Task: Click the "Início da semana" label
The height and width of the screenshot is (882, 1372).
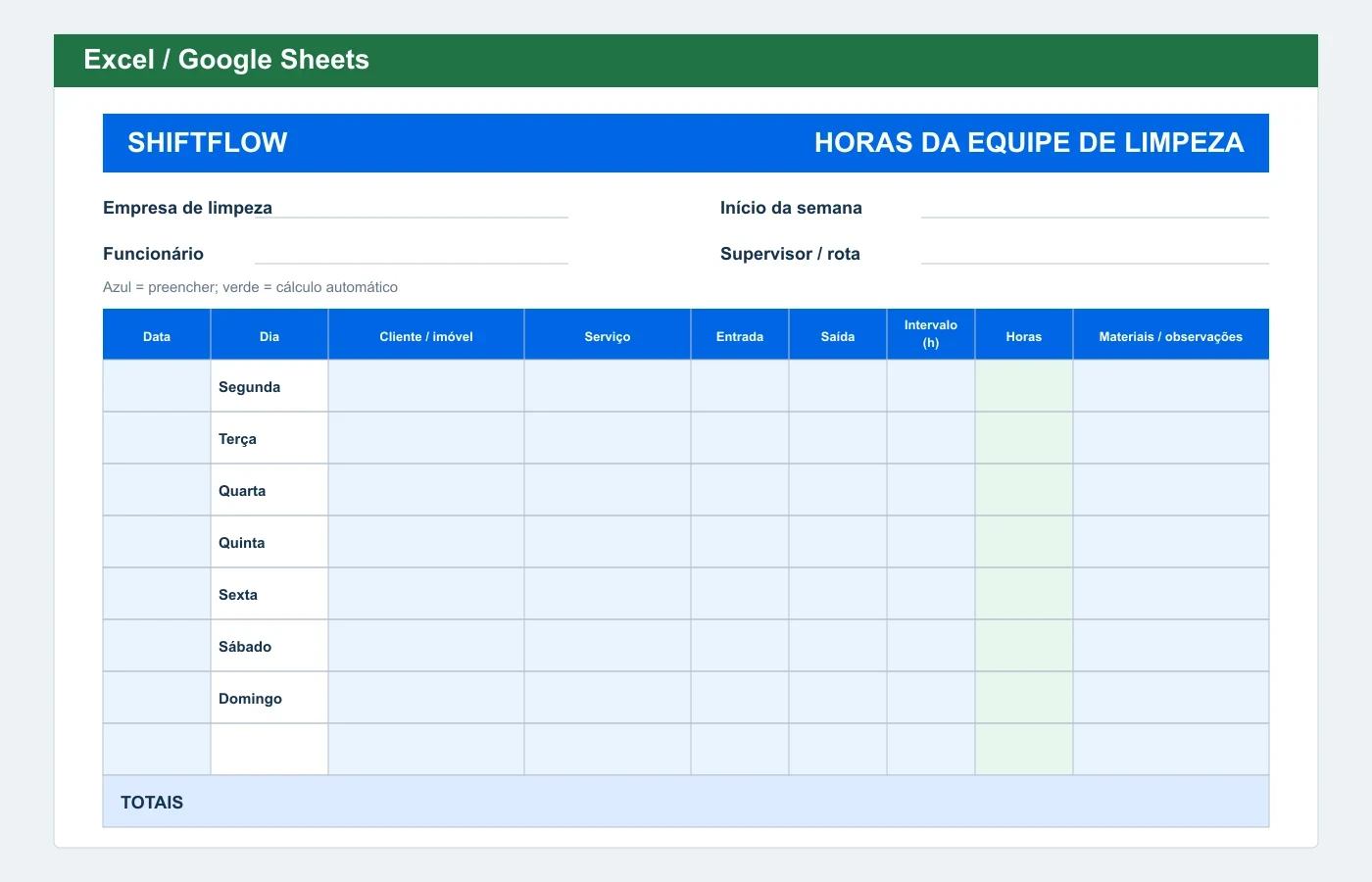Action: pyautogui.click(x=791, y=208)
